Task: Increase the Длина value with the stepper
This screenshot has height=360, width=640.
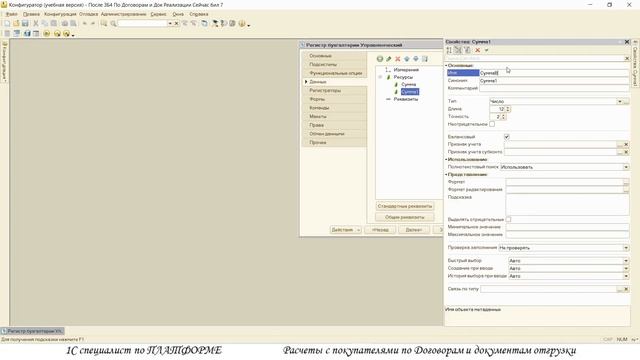Action: coord(508,108)
